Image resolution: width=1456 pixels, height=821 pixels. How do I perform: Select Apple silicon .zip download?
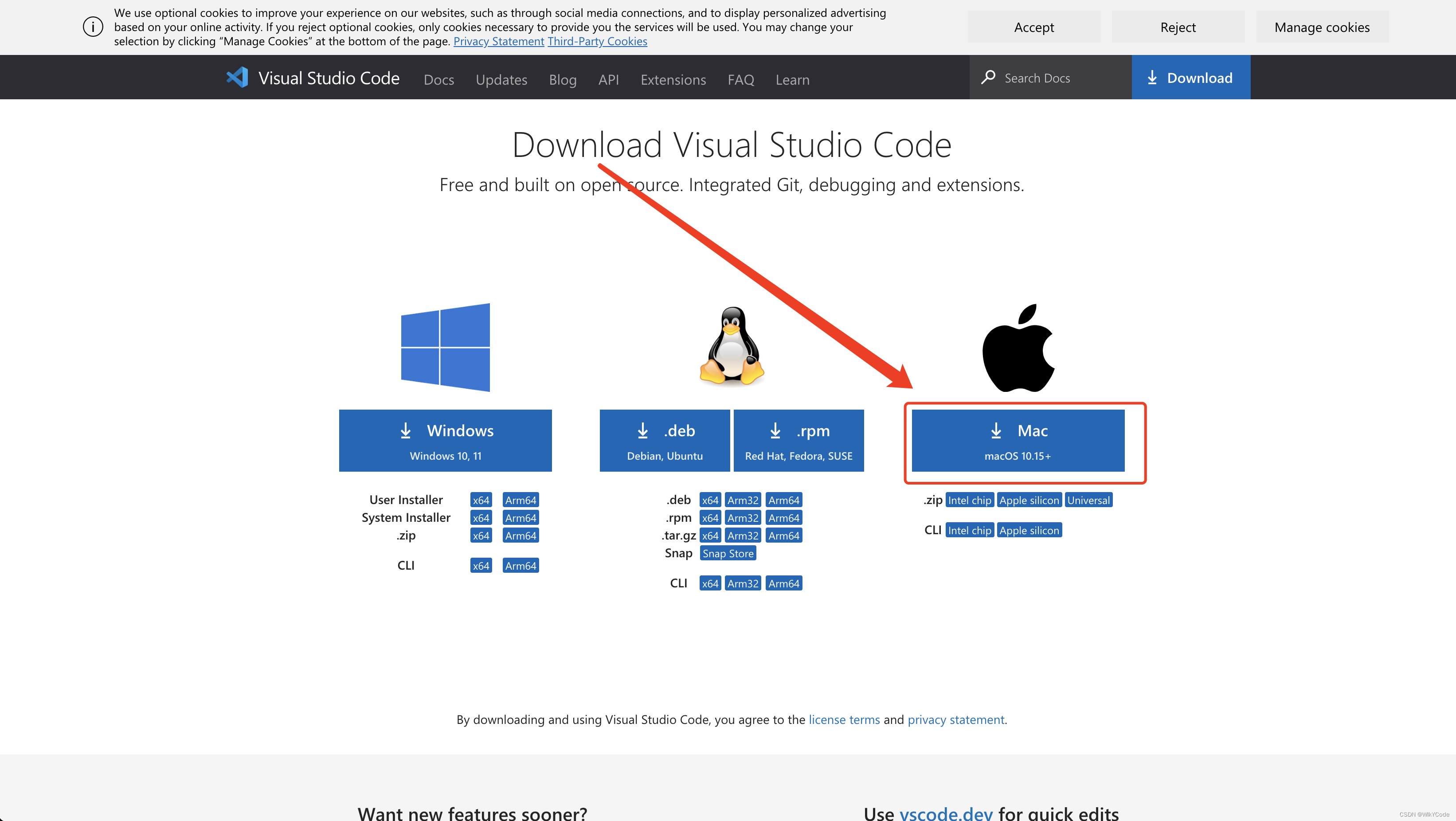coord(1028,499)
